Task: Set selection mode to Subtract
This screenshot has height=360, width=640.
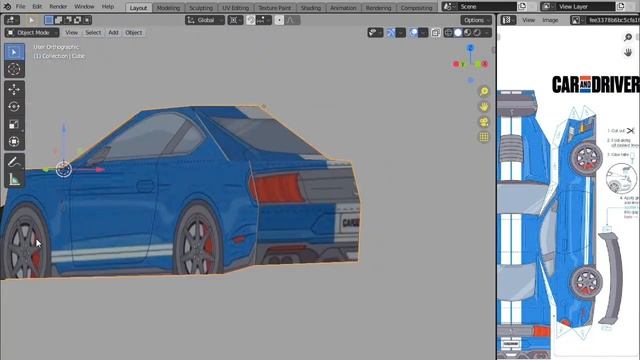Action: (x=68, y=20)
